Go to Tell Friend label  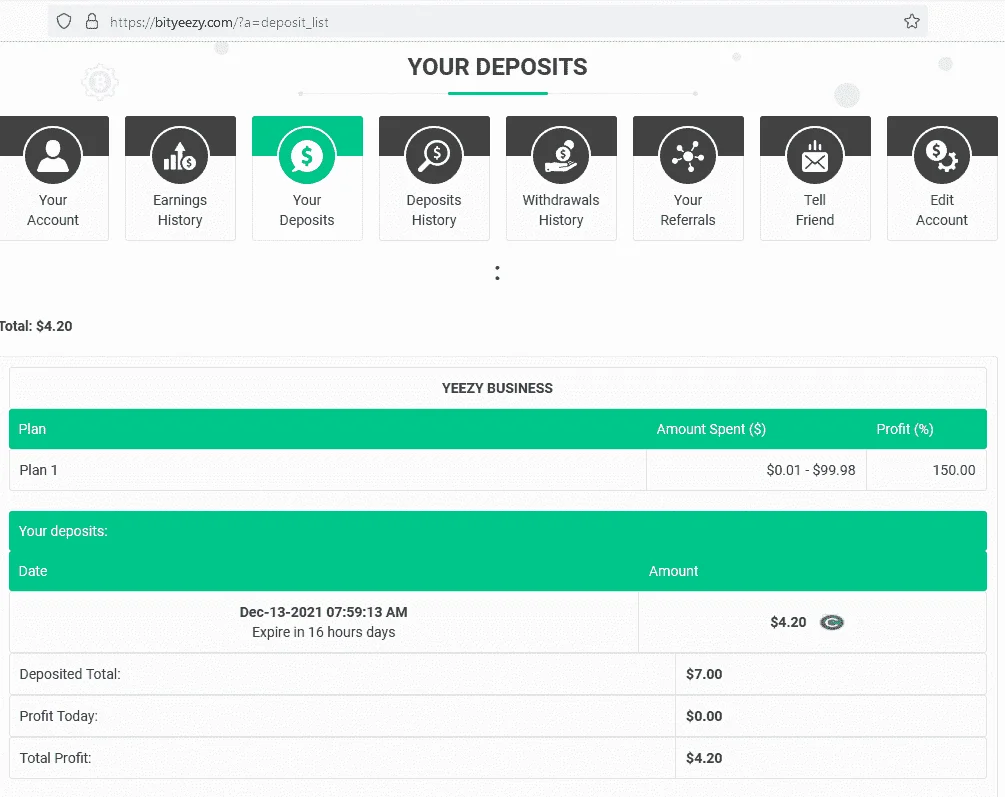click(x=815, y=210)
